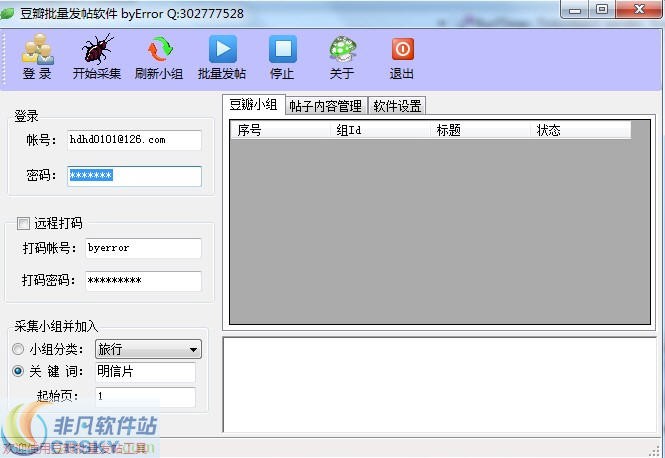The width and height of the screenshot is (665, 458).
Task: Click the 序号 column header
Action: (x=281, y=130)
